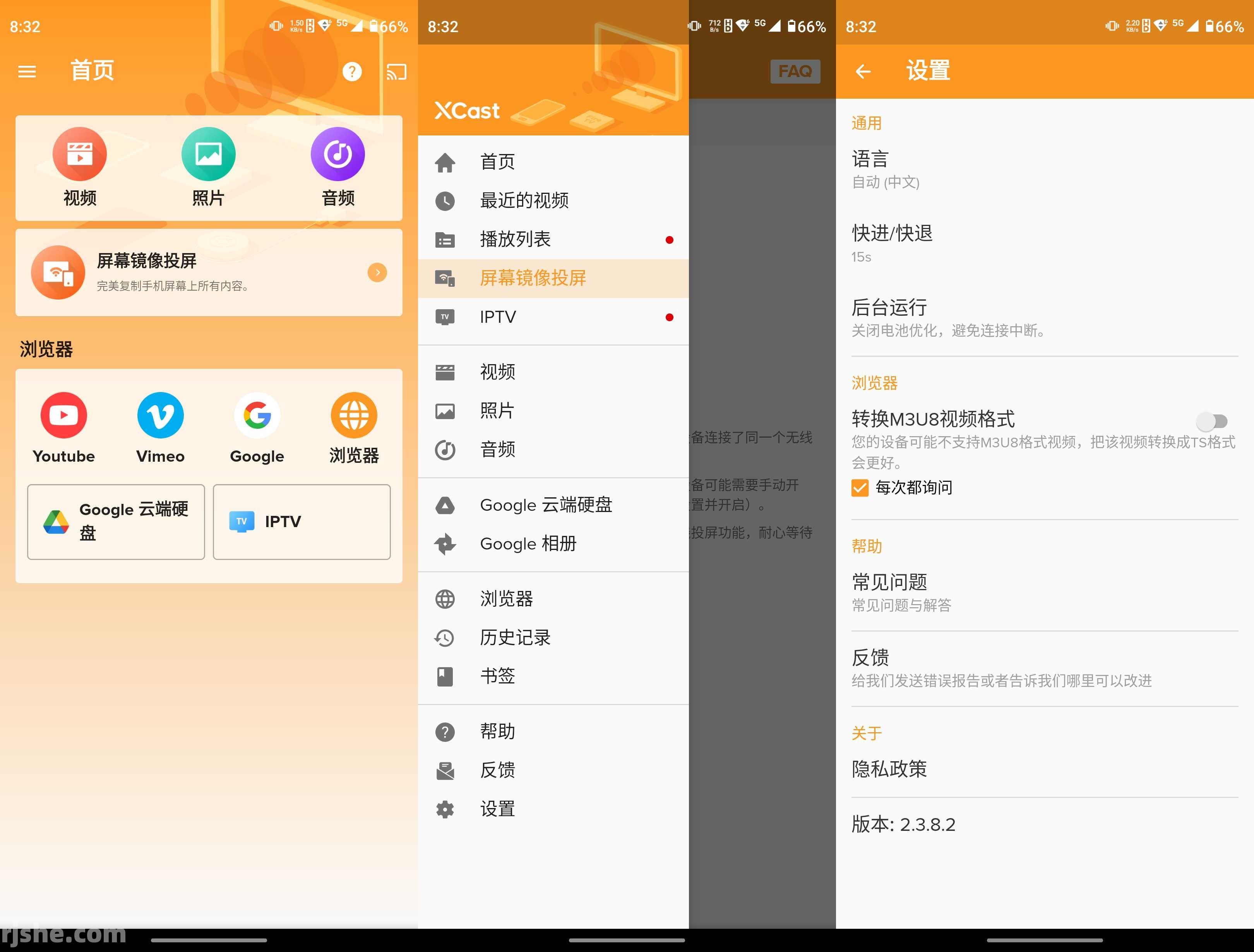Open the 隐私政策 privacy policy link
The image size is (1254, 952).
[x=888, y=769]
